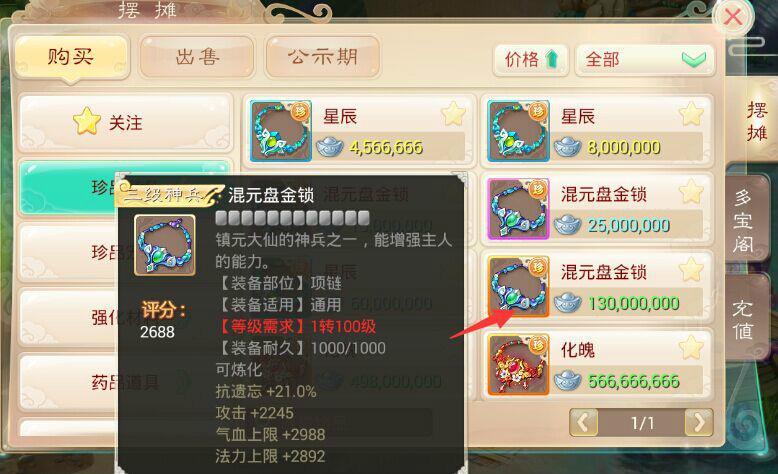The height and width of the screenshot is (474, 778).
Task: Favorite the 25,000,000 混元盘金锁 listing
Action: pyautogui.click(x=691, y=192)
